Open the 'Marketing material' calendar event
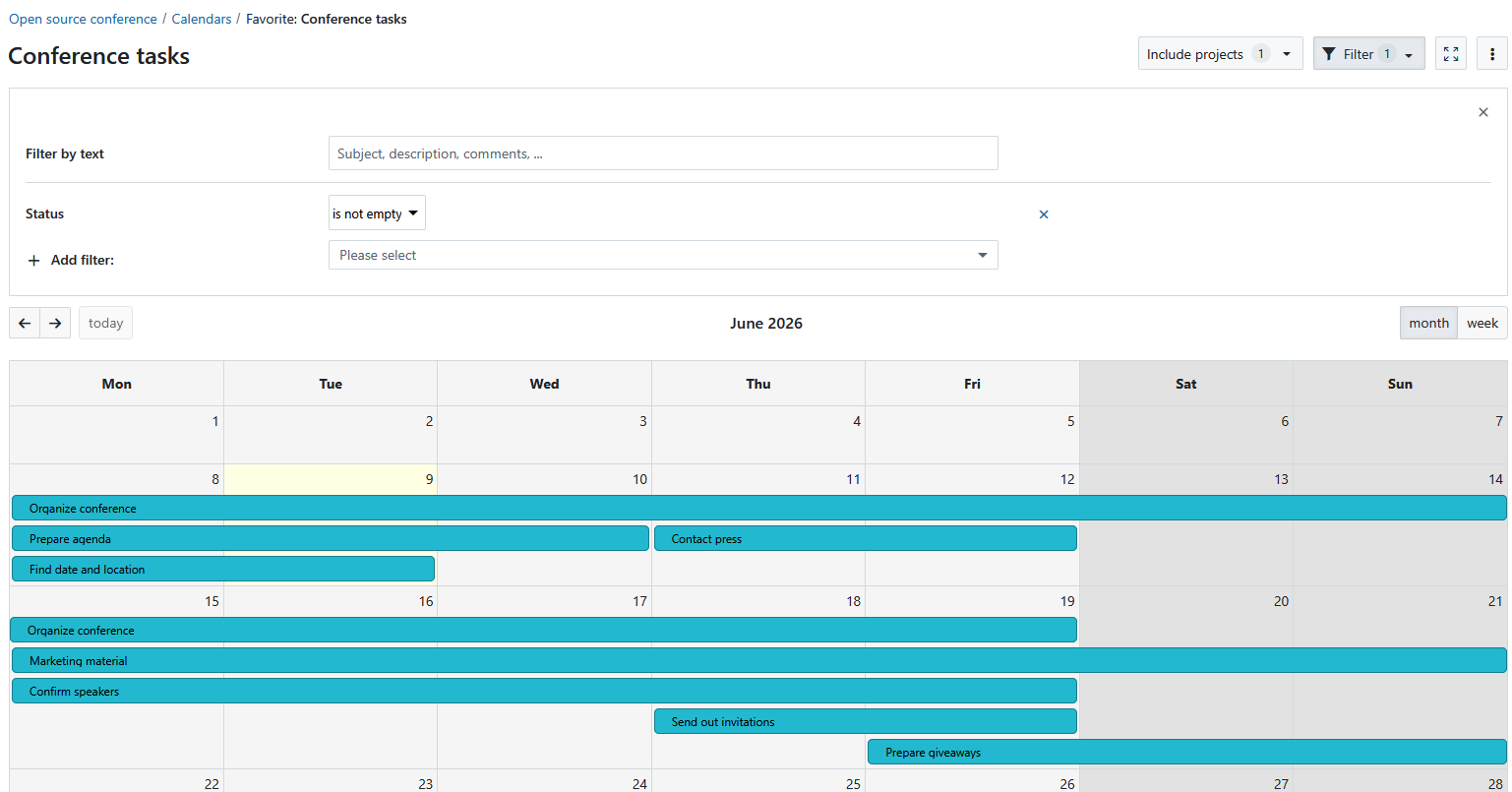1512x792 pixels. click(758, 660)
